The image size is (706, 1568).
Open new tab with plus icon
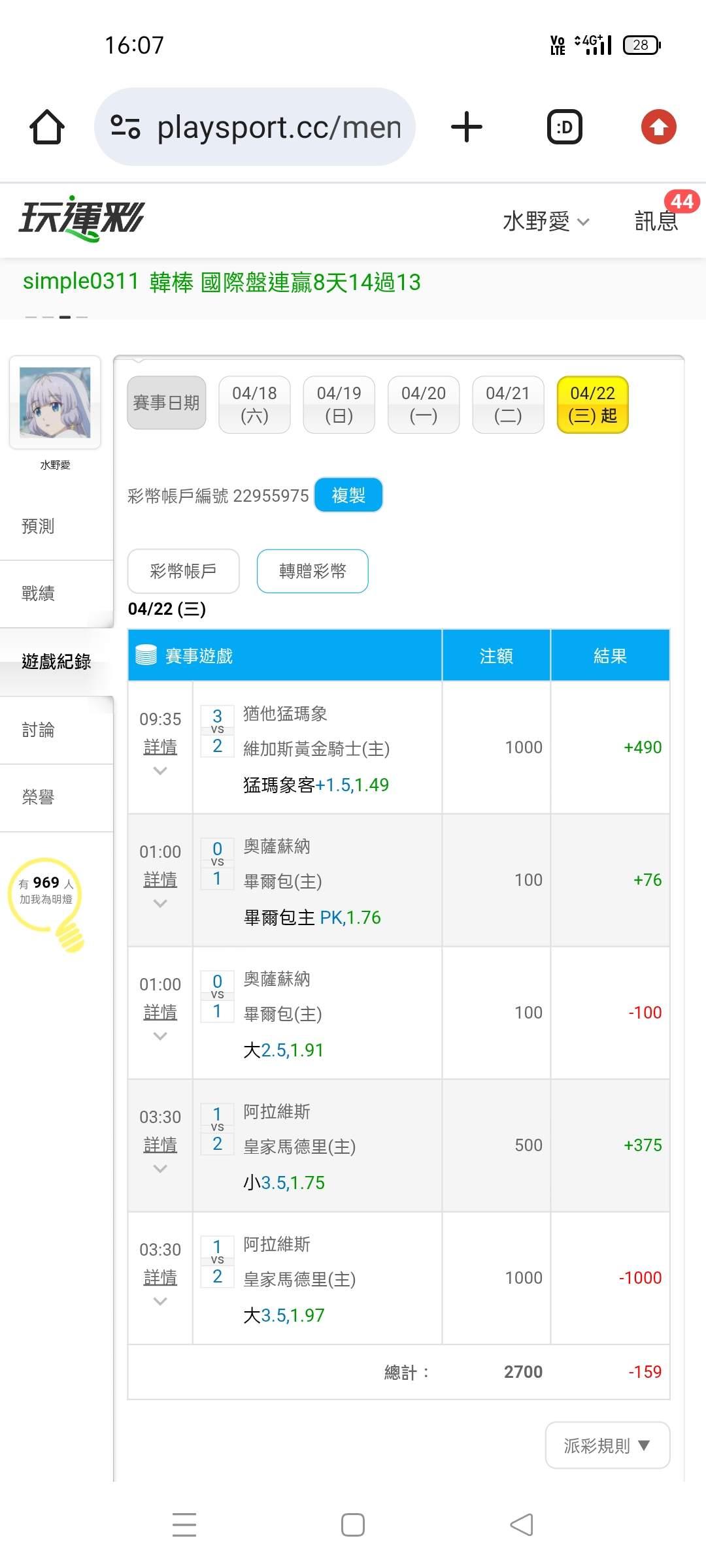[x=467, y=127]
